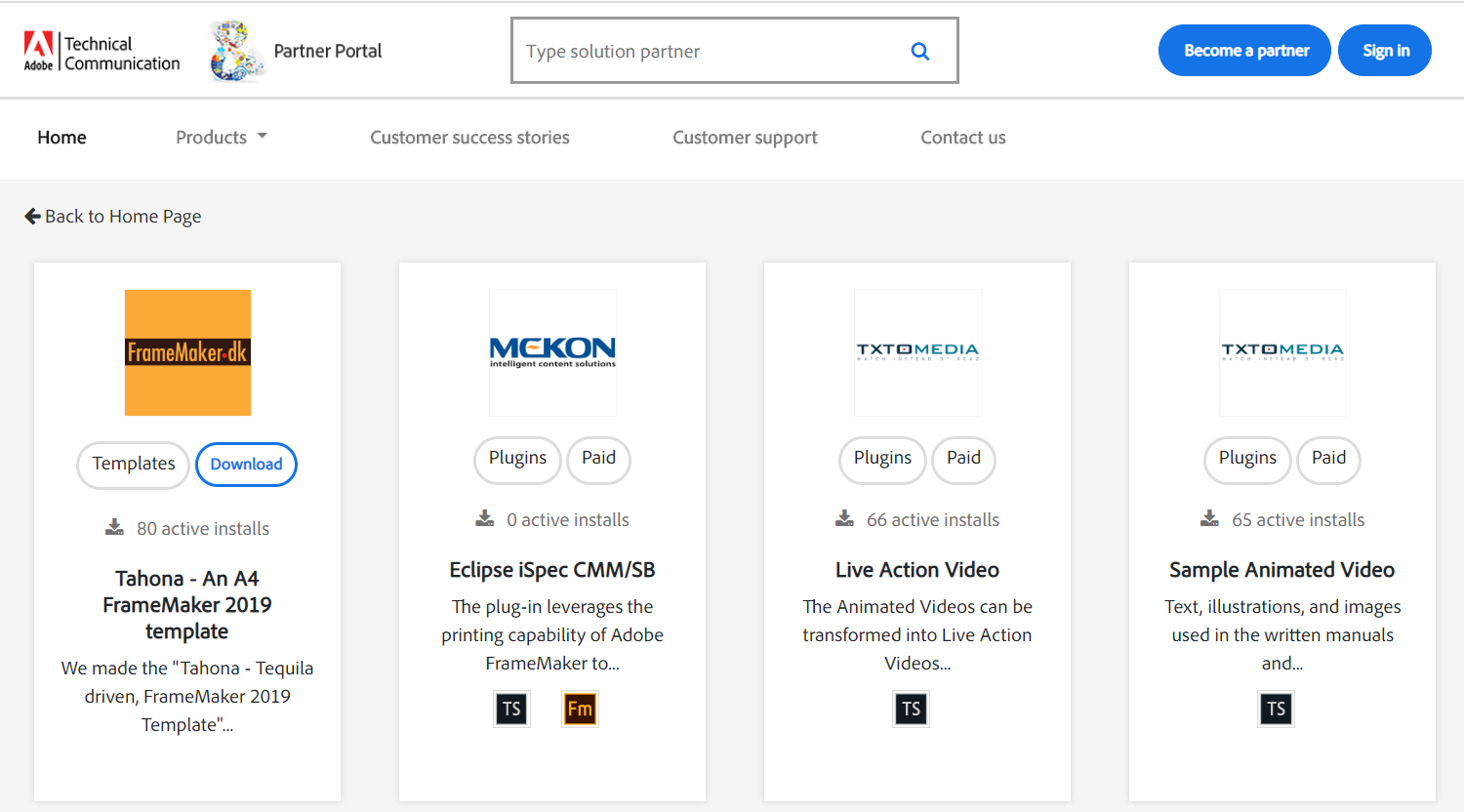Open the Live Action Video title link
The height and width of the screenshot is (812, 1464).
[916, 570]
